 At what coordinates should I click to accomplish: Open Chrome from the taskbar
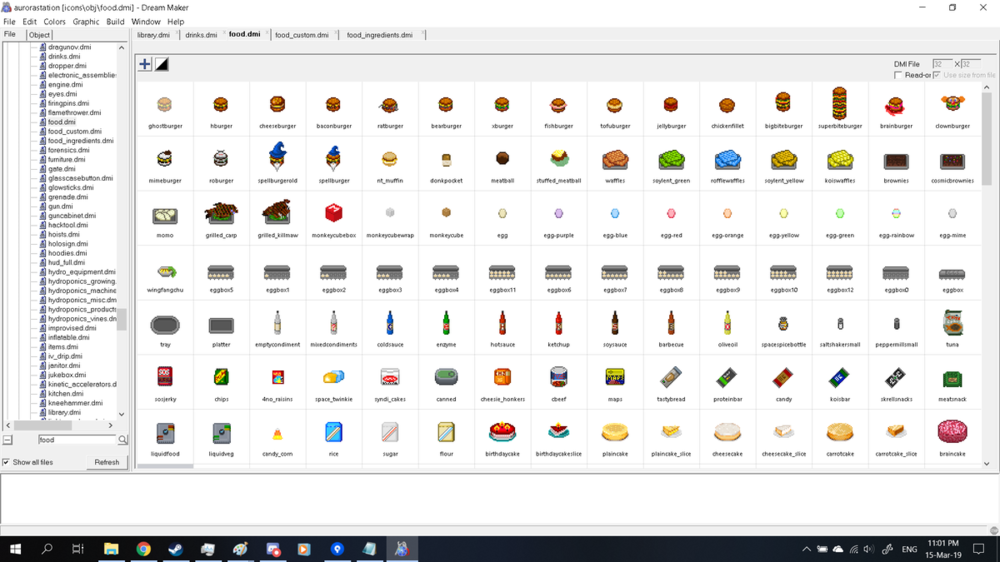[143, 549]
